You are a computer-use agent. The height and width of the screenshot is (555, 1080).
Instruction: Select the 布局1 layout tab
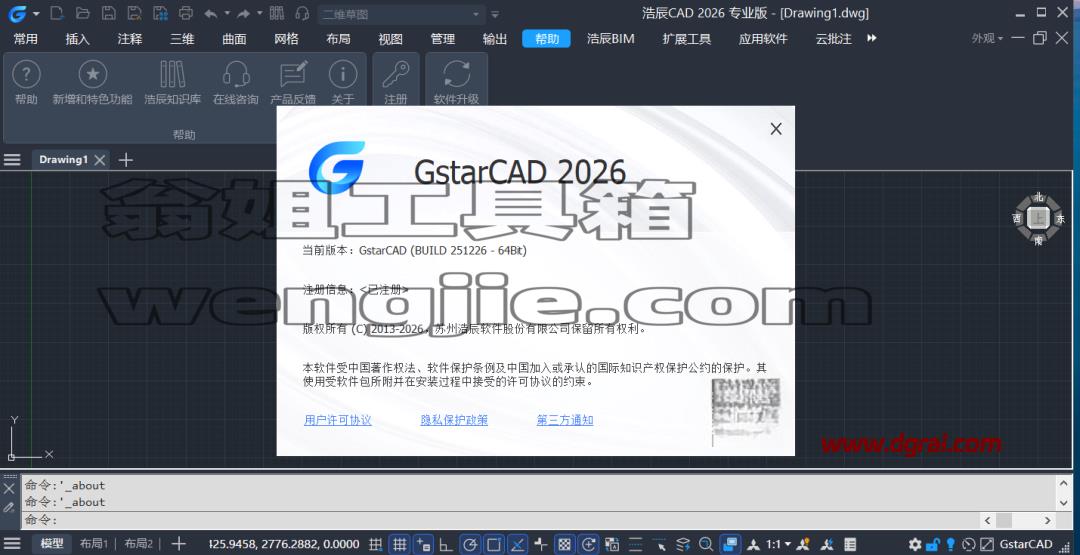pos(94,544)
